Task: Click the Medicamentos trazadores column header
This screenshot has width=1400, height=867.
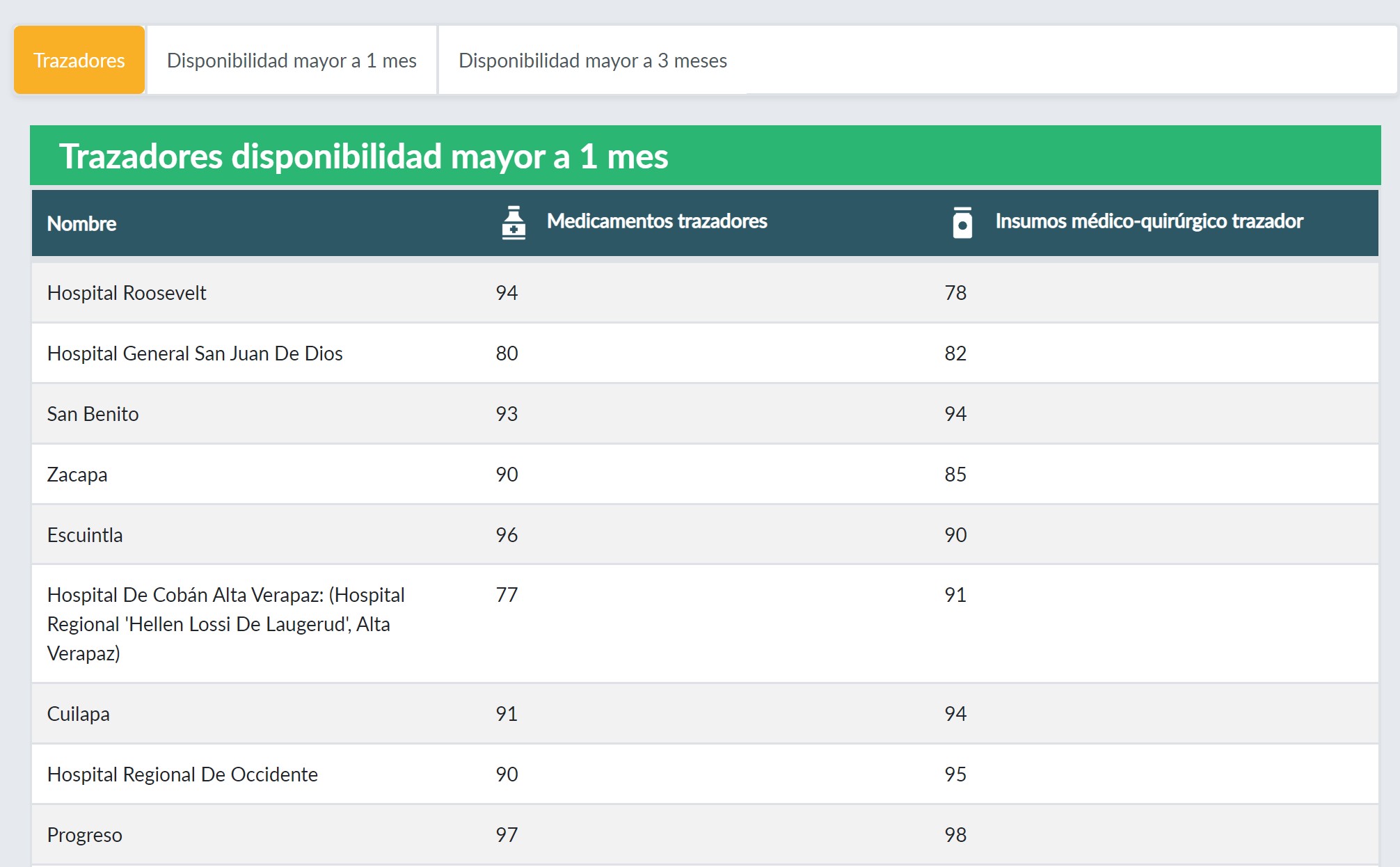Action: (657, 221)
